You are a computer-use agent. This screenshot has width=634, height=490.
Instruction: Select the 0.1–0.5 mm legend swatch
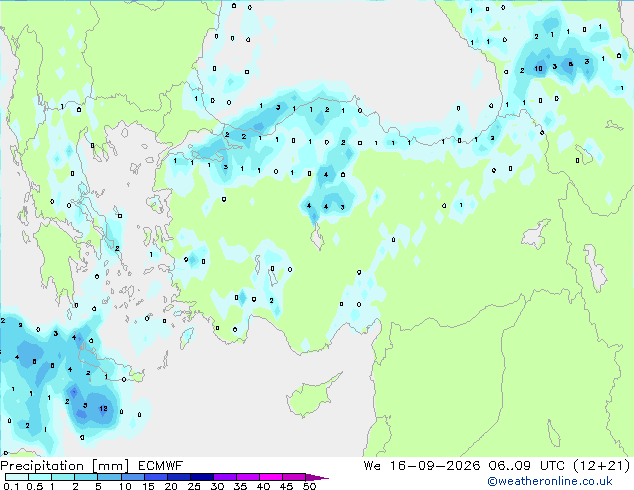(x=17, y=477)
